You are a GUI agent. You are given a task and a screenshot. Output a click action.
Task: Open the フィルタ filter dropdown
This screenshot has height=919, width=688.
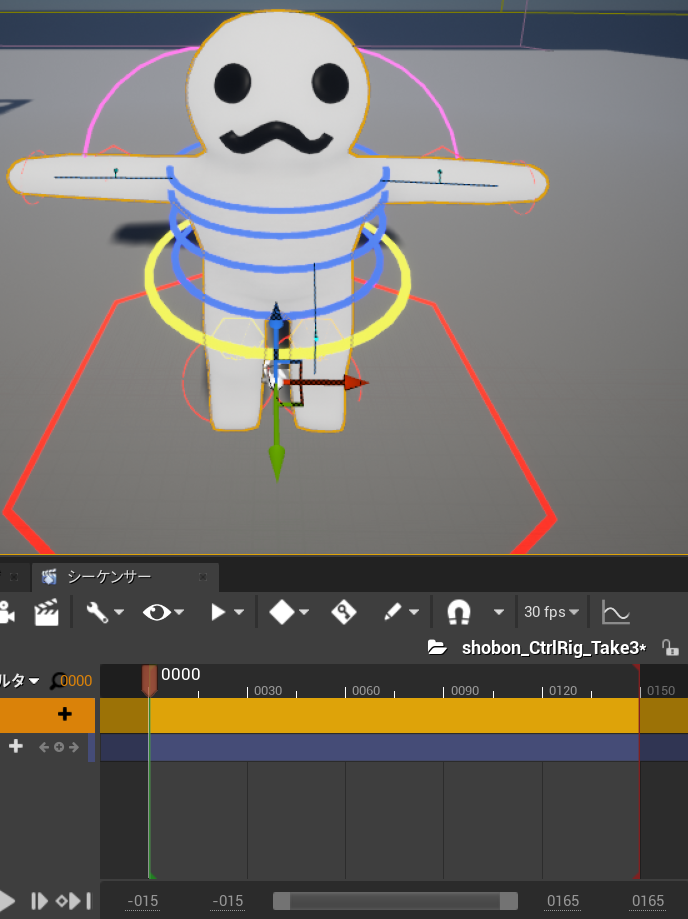tap(19, 680)
